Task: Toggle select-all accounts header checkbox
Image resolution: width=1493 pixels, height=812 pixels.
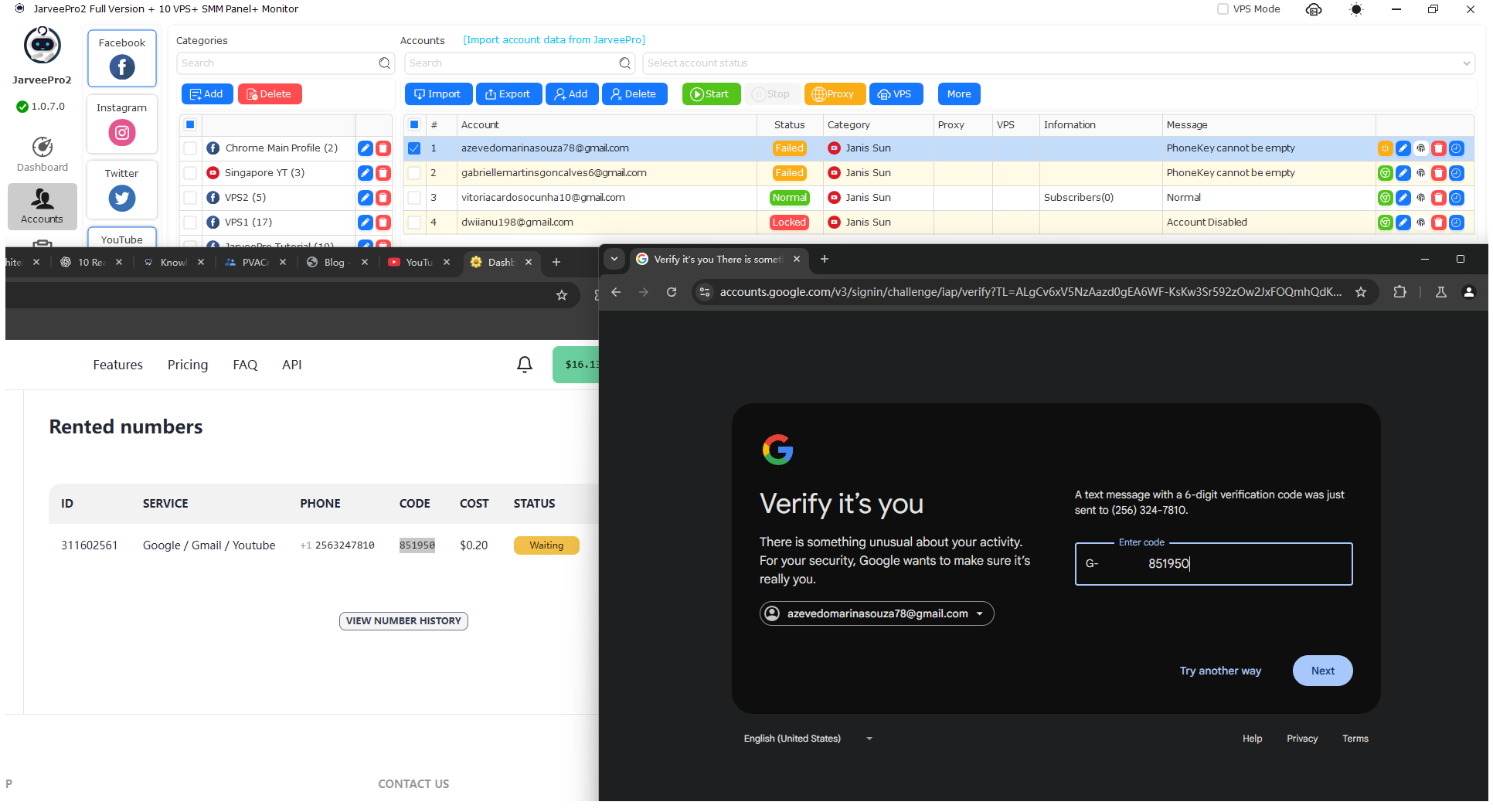Action: pyautogui.click(x=414, y=125)
